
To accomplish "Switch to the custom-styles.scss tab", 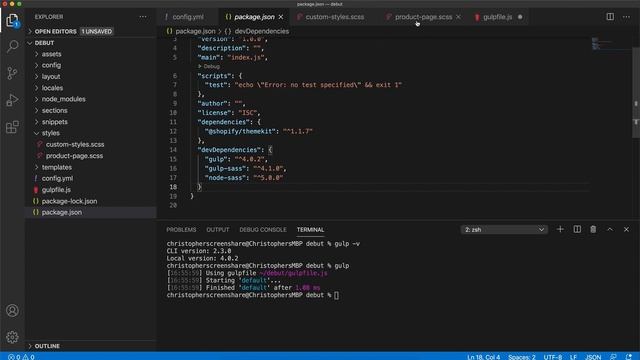I will (x=335, y=17).
